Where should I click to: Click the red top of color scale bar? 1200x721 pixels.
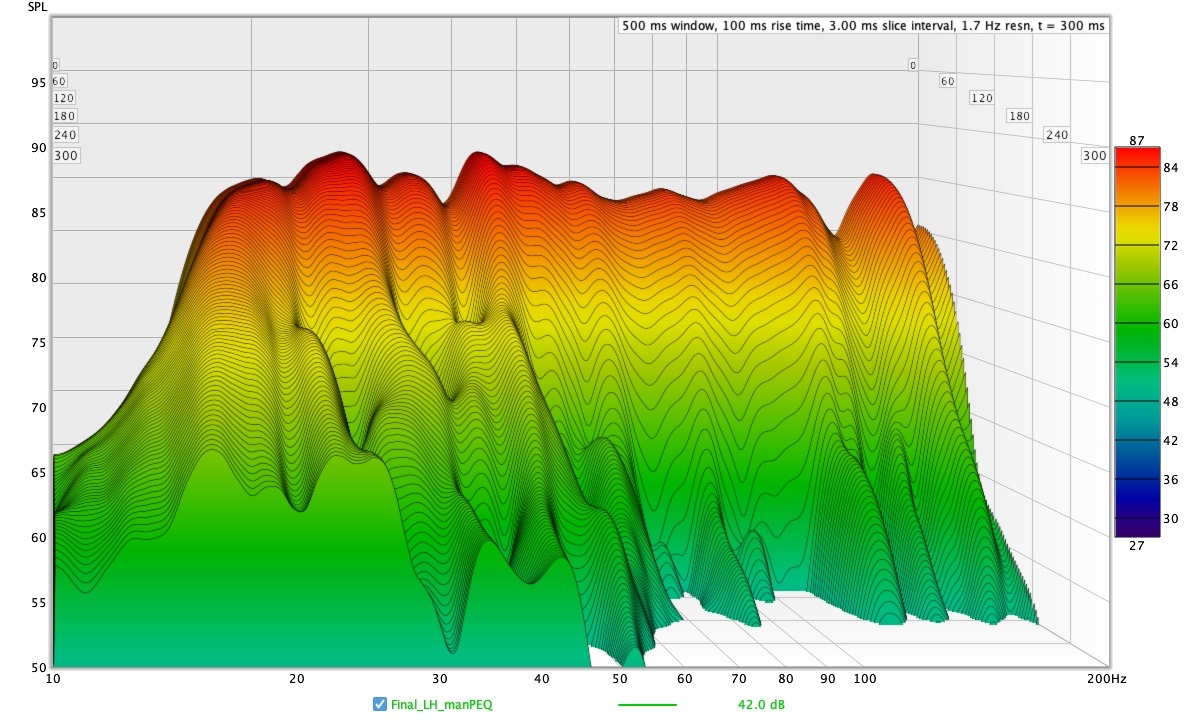pos(1138,158)
